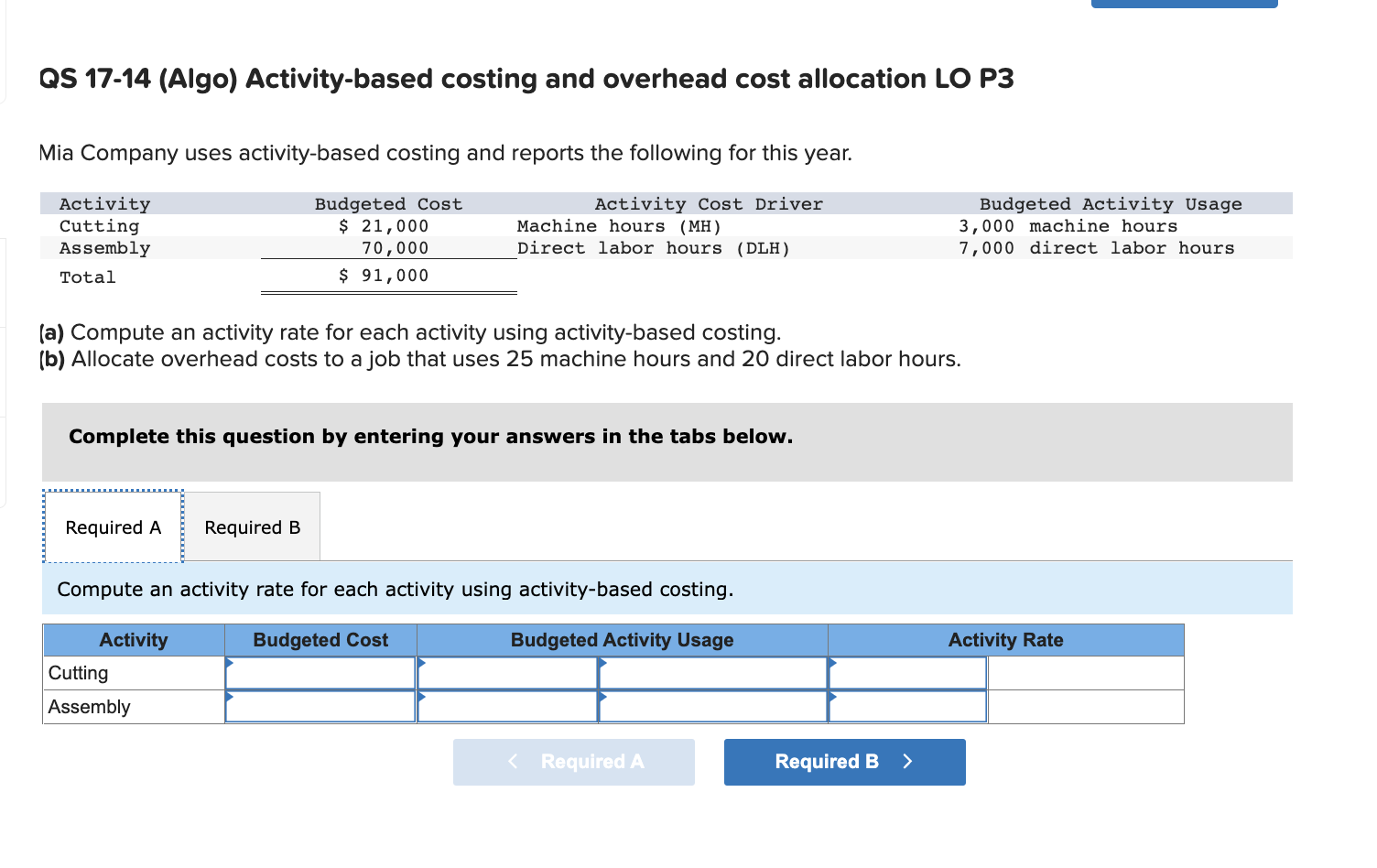Click the Activity Rate column header
Image resolution: width=1377 pixels, height=868 pixels.
tap(1005, 639)
